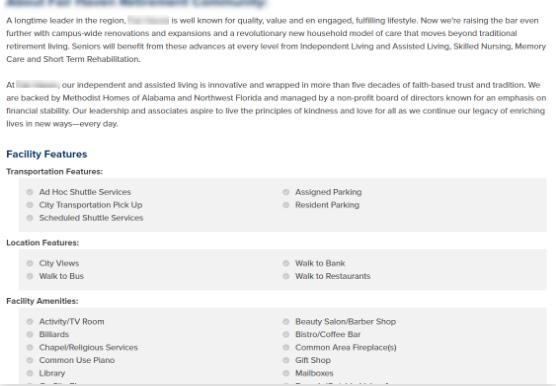Click the bullet next to Library
This screenshot has height=386, width=556.
tap(30, 373)
